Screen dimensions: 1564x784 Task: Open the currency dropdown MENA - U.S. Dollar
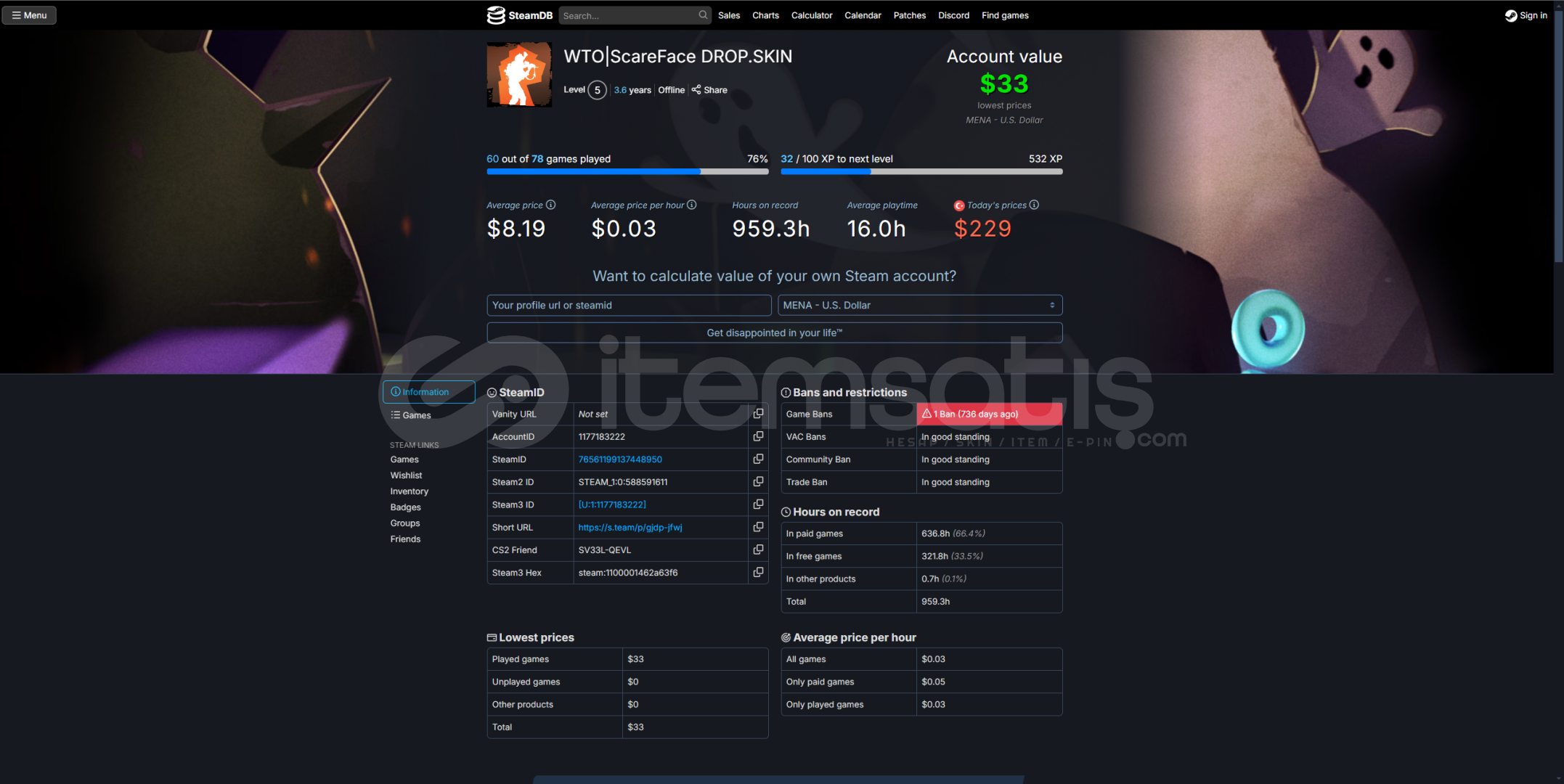pos(920,305)
